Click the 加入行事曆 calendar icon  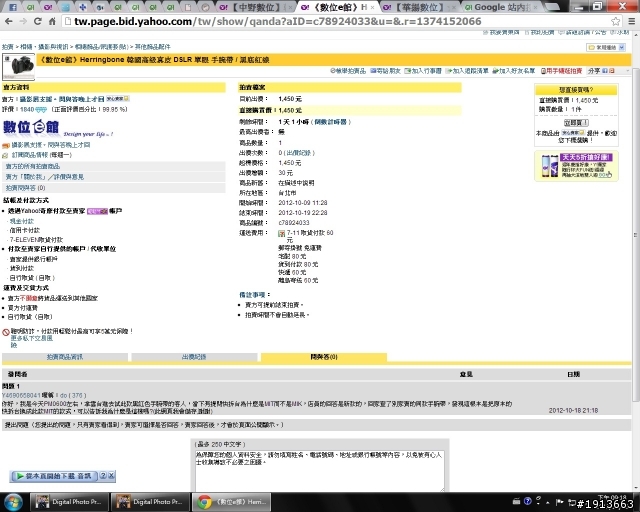(x=407, y=71)
